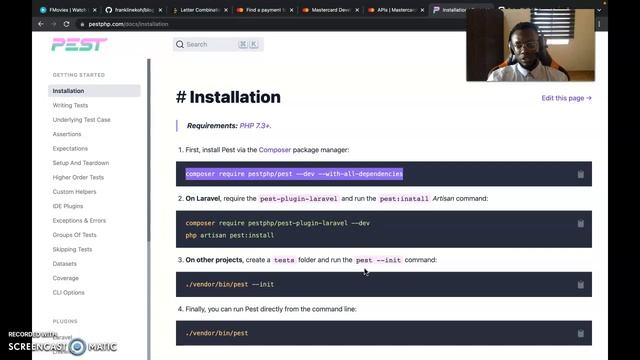Click the inline pest --init code
Viewport: 640px width, 360px height.
coord(378,260)
